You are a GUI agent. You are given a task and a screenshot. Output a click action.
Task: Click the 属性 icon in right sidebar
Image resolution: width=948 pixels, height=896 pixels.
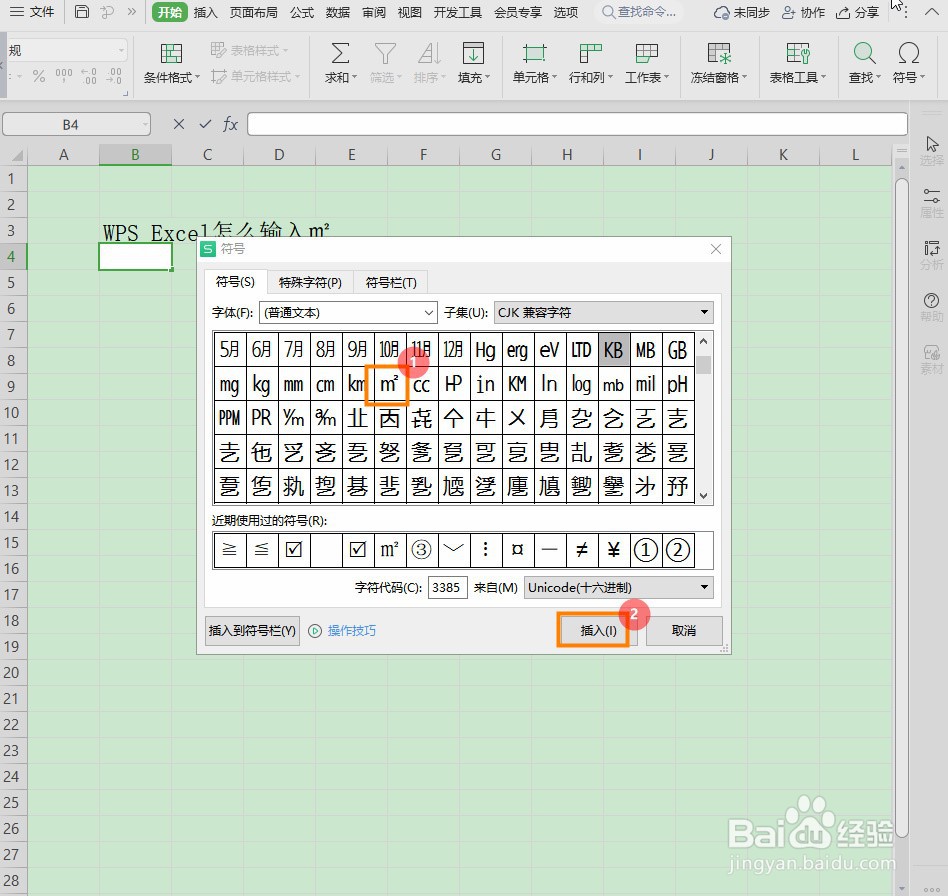point(932,203)
